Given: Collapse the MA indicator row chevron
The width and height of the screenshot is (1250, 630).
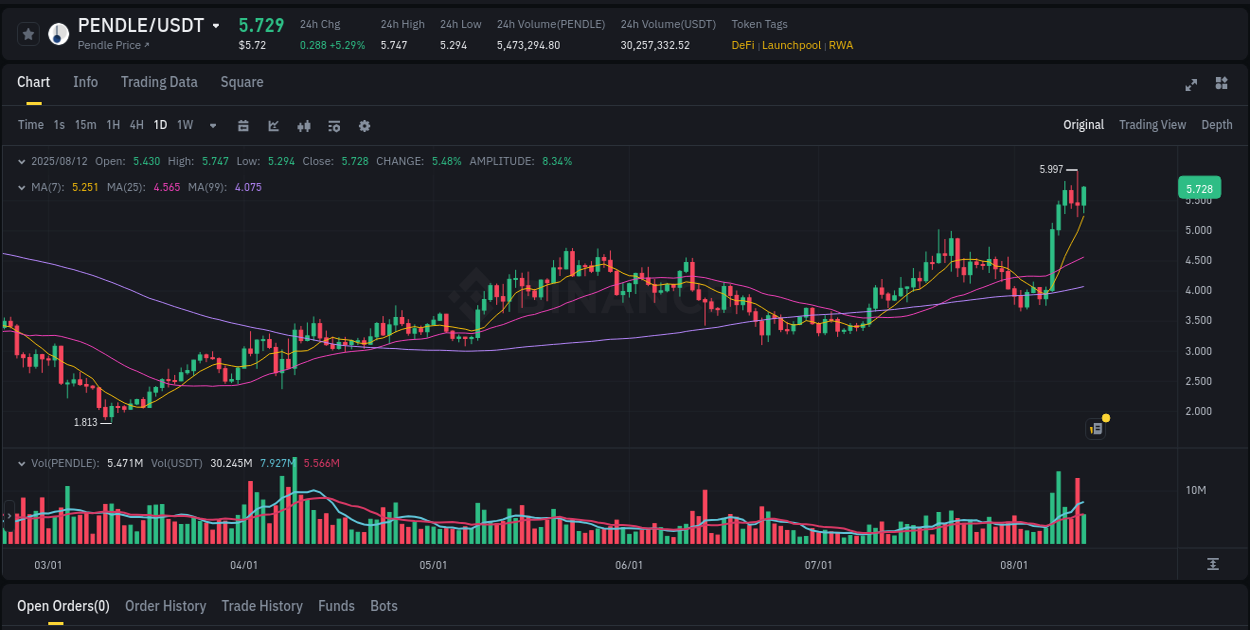Looking at the screenshot, I should point(22,186).
